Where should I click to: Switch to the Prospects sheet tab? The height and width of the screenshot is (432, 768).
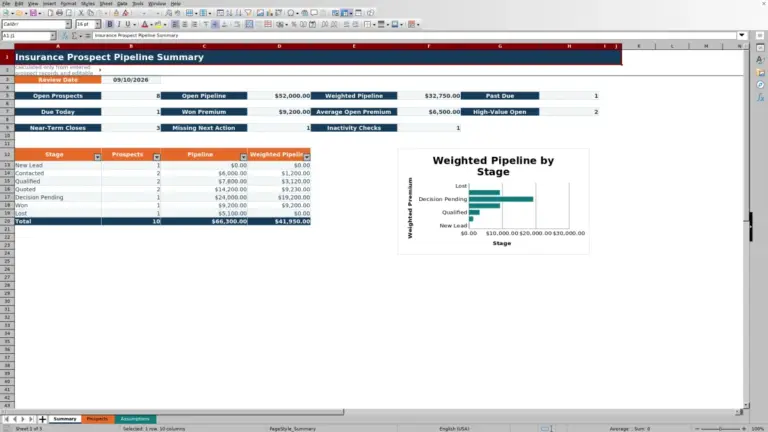[x=97, y=419]
